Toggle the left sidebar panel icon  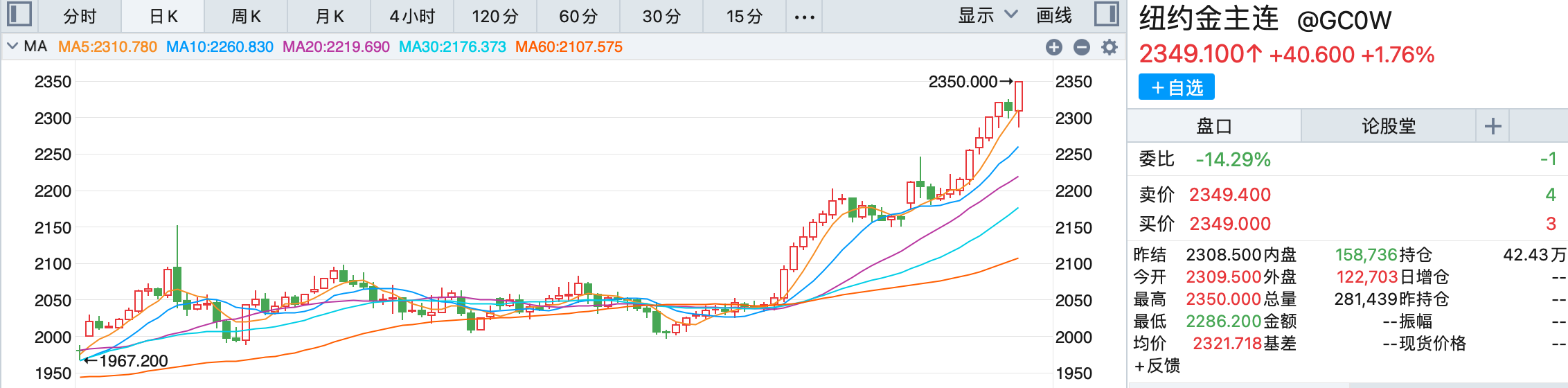[x=19, y=15]
